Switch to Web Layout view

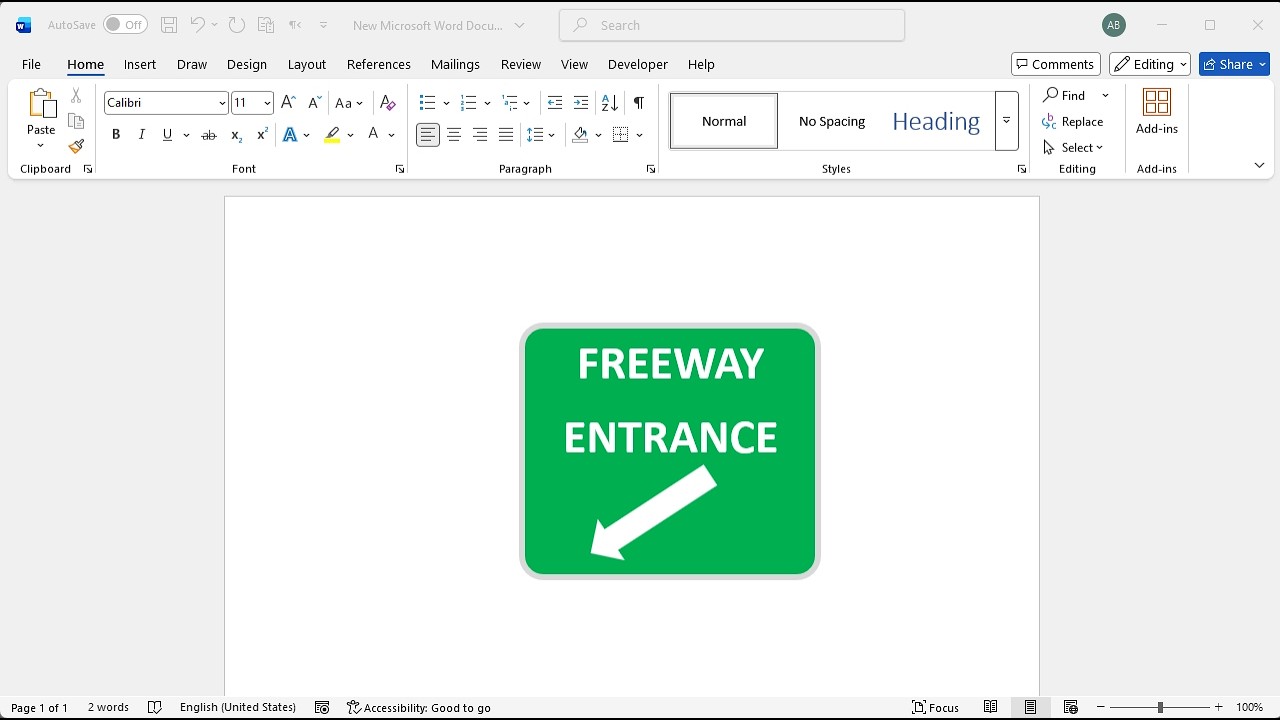(x=1070, y=707)
